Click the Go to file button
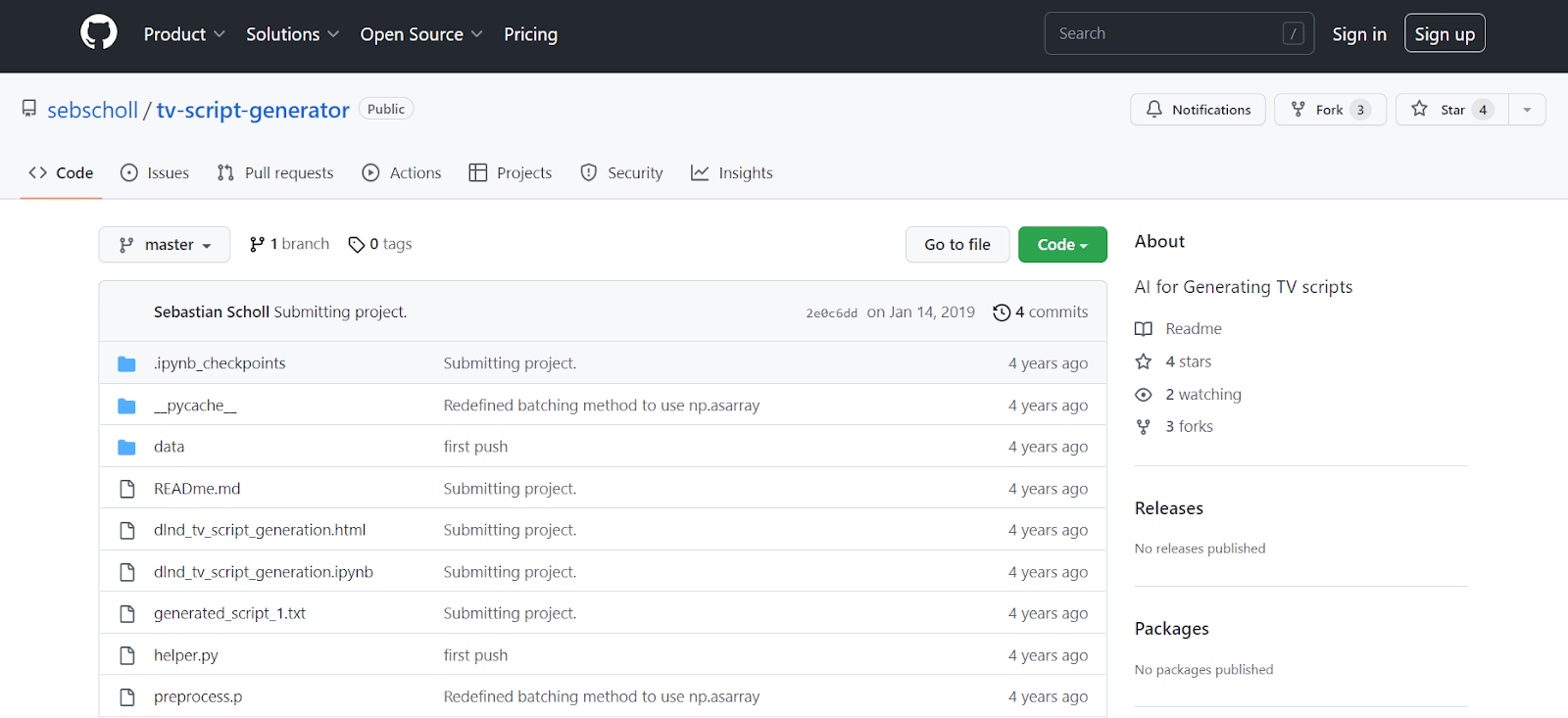This screenshot has height=718, width=1568. click(956, 245)
